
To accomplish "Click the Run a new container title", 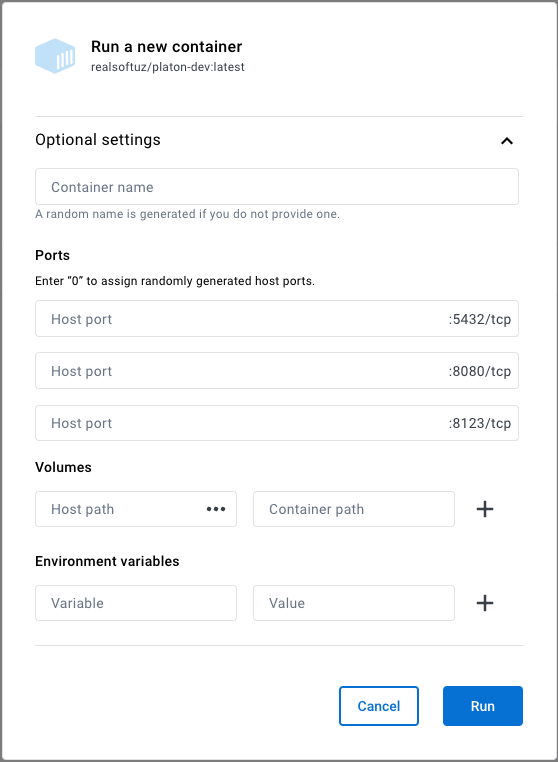I will (x=166, y=47).
